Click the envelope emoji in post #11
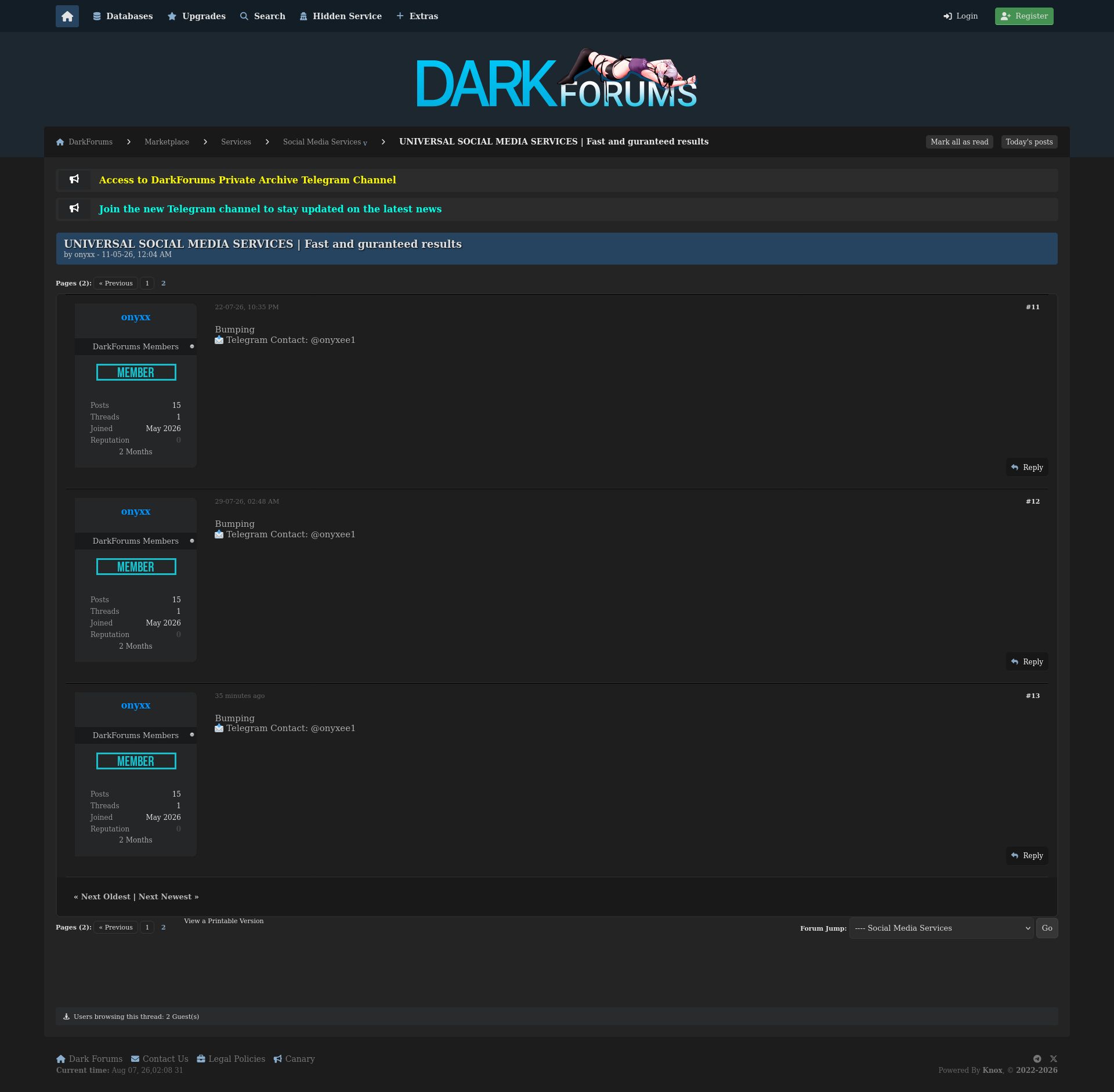Screen dimensions: 1114x1092 [219, 340]
